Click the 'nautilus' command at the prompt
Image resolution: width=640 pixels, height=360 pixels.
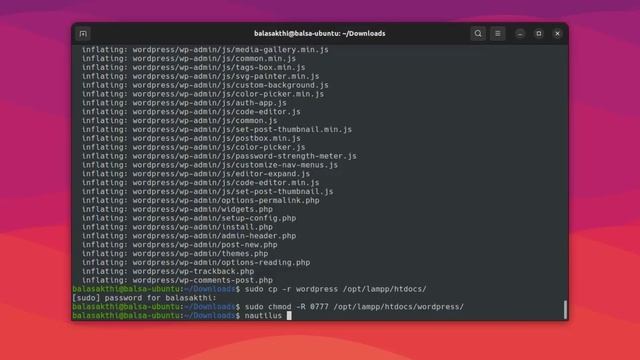point(263,316)
